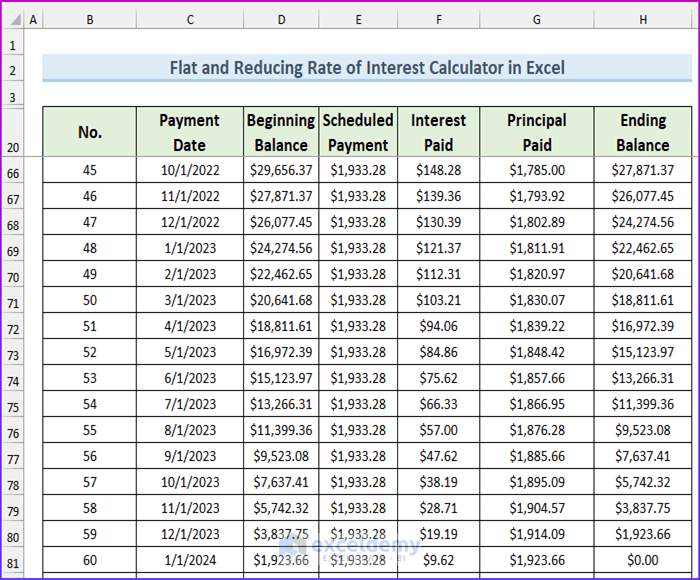Select payment number 45 cell

tap(90, 170)
